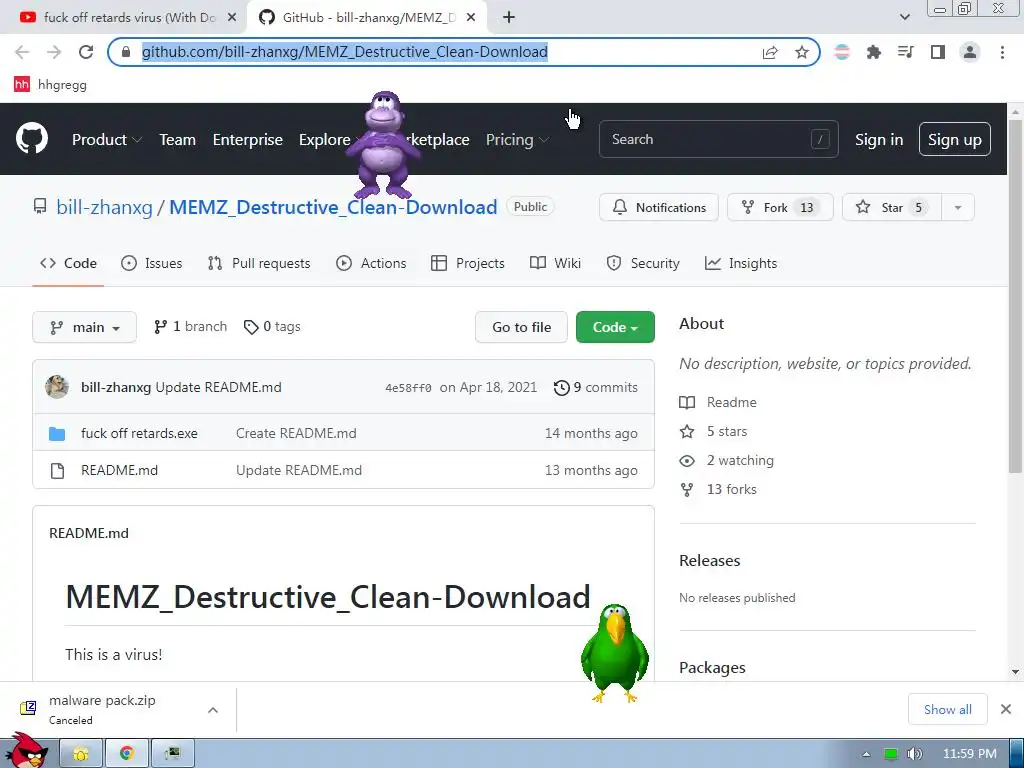
Task: Open the Explore nav menu
Action: pyautogui.click(x=325, y=139)
